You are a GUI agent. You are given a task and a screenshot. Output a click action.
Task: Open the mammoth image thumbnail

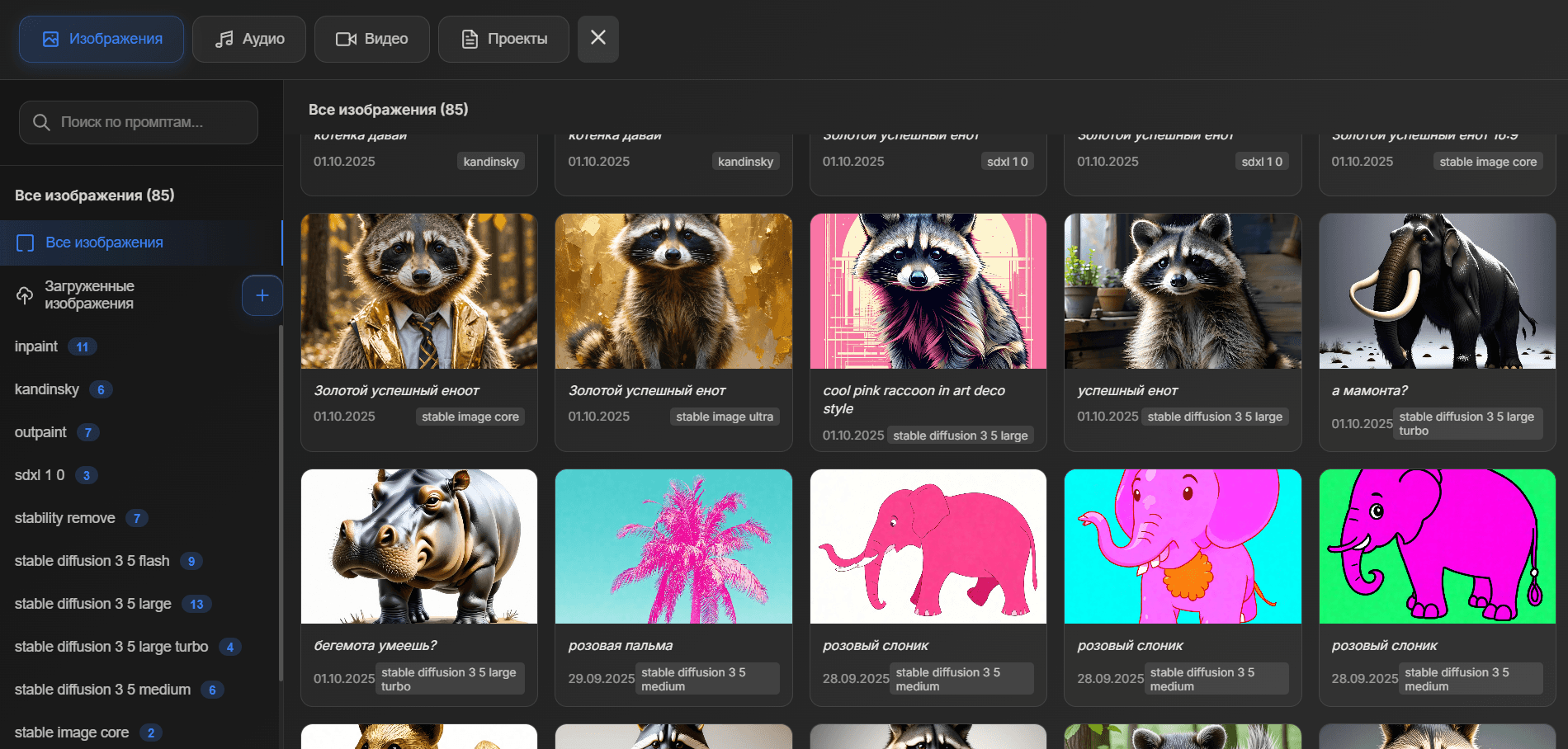pos(1437,291)
